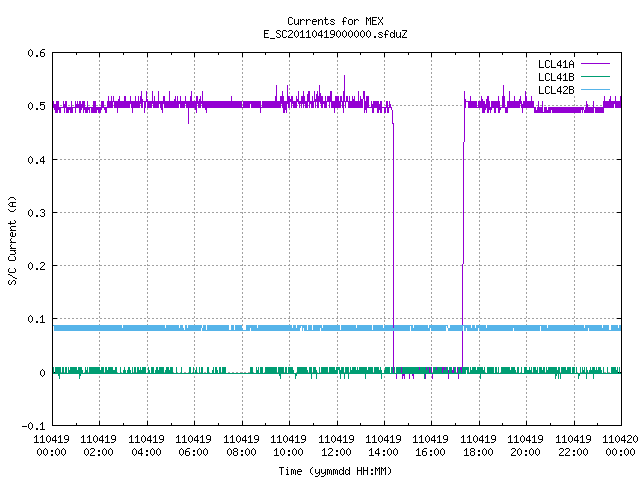
Task: Click the y-axis tick value 0.4
Action: point(36,160)
